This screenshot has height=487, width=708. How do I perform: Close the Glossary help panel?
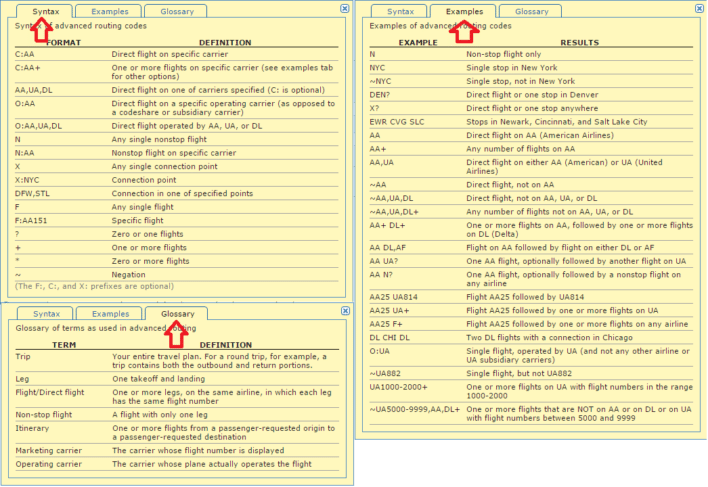[x=345, y=311]
